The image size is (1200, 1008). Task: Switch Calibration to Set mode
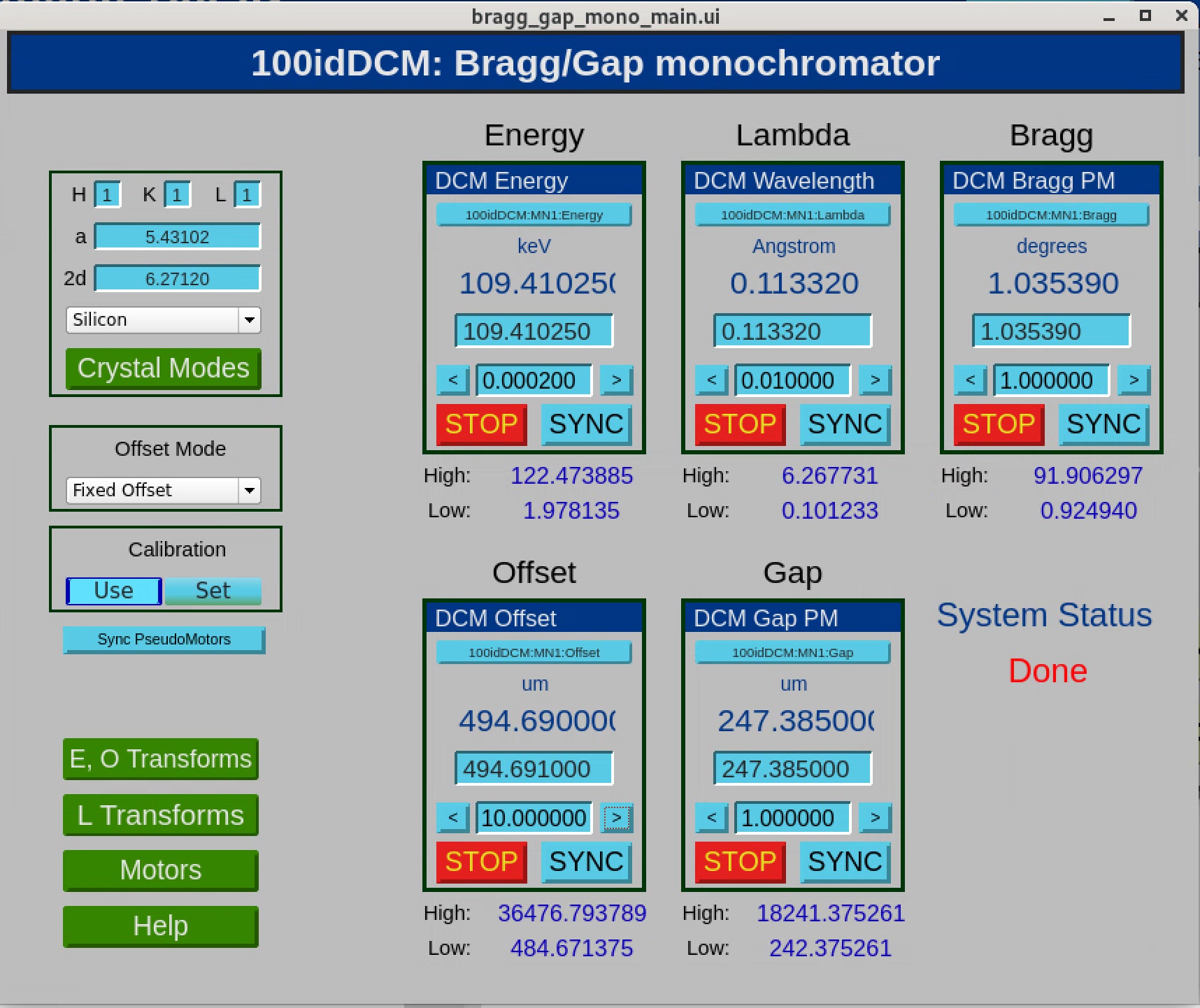213,591
